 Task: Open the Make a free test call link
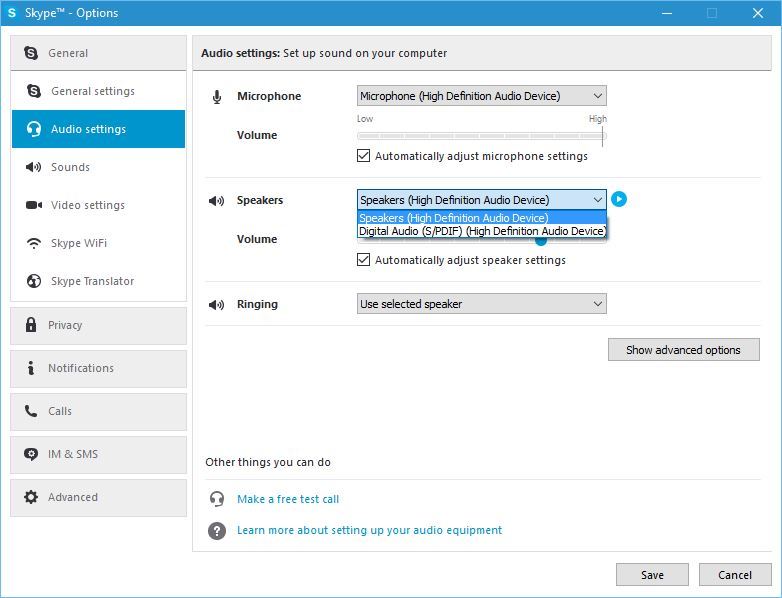288,499
